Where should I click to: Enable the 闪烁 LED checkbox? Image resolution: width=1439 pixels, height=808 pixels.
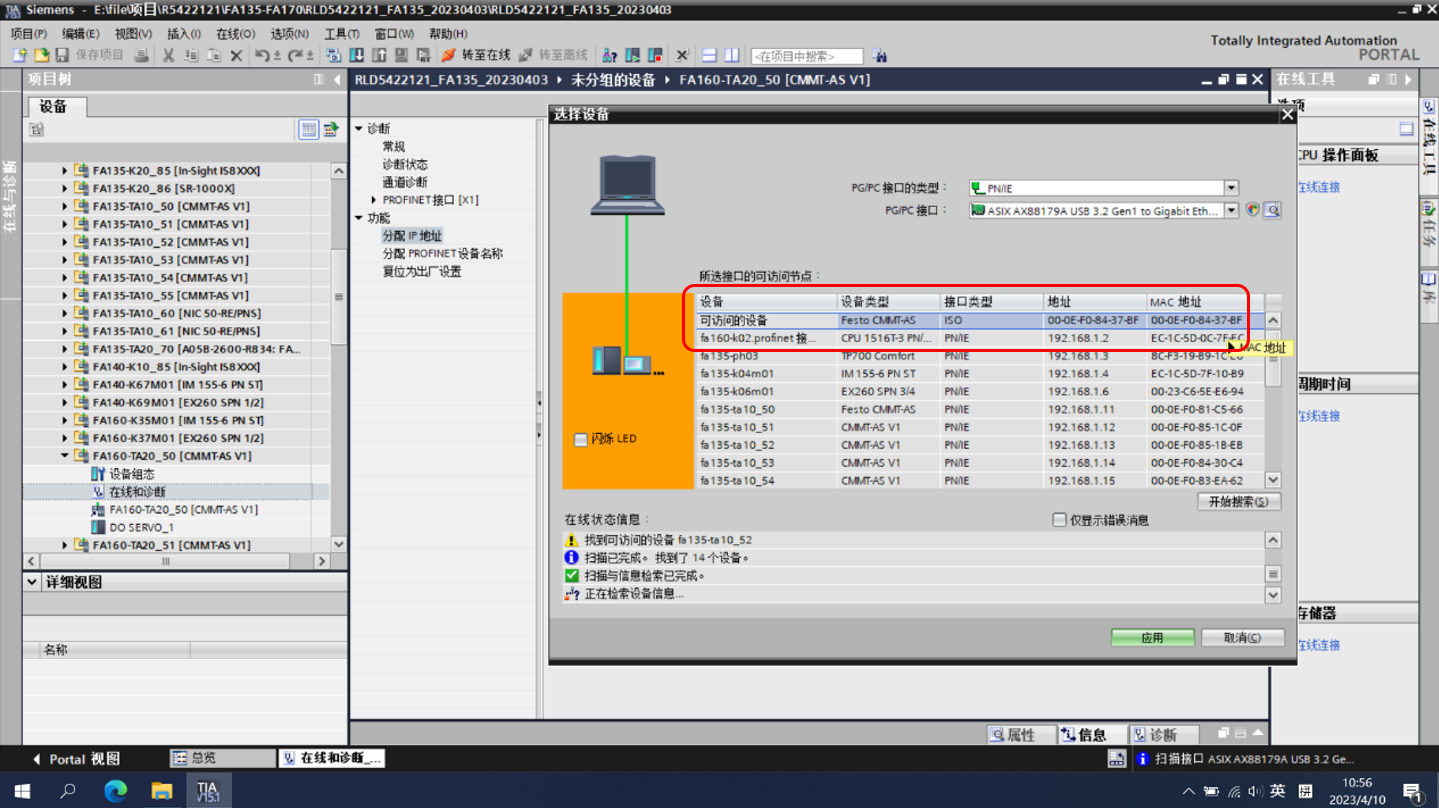580,440
